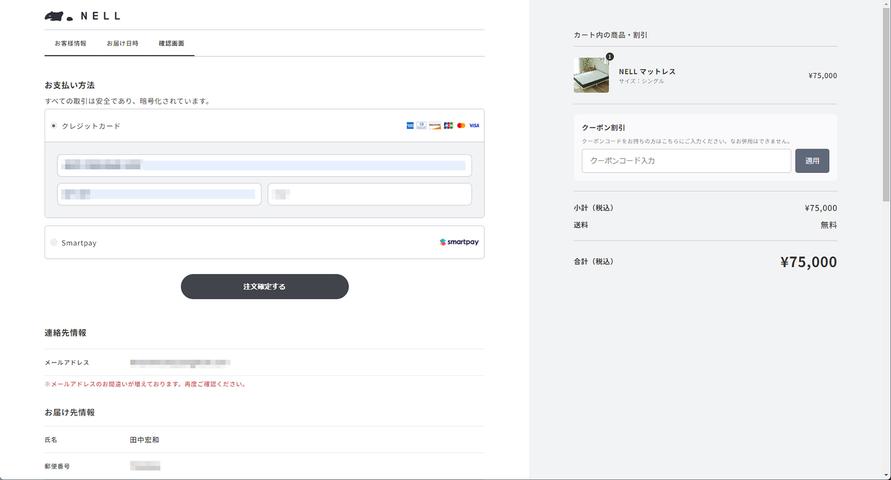Apply the coupon with the 適用 button
The height and width of the screenshot is (480, 891).
tap(812, 161)
